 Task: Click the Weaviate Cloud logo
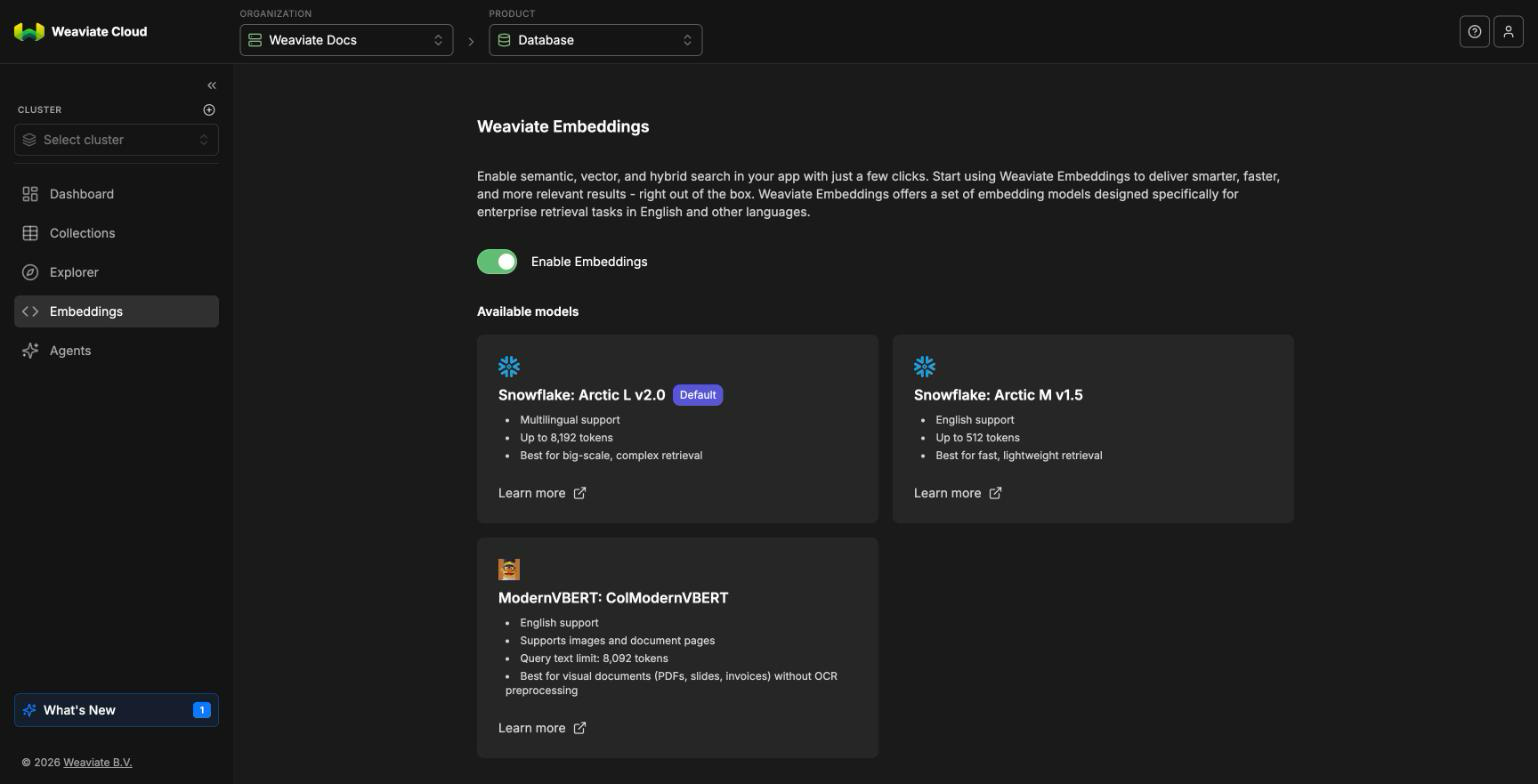tap(81, 32)
